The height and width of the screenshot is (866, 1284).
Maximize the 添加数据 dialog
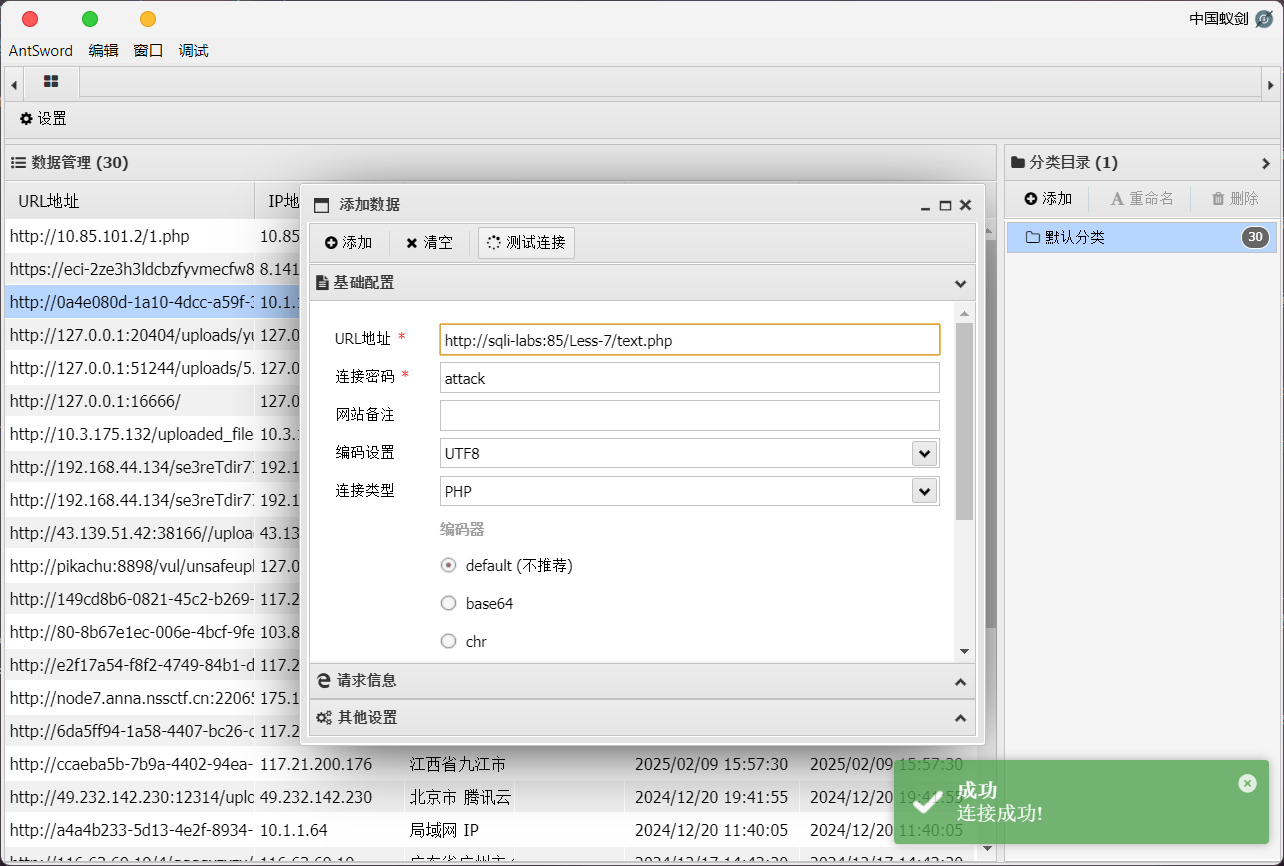click(946, 205)
